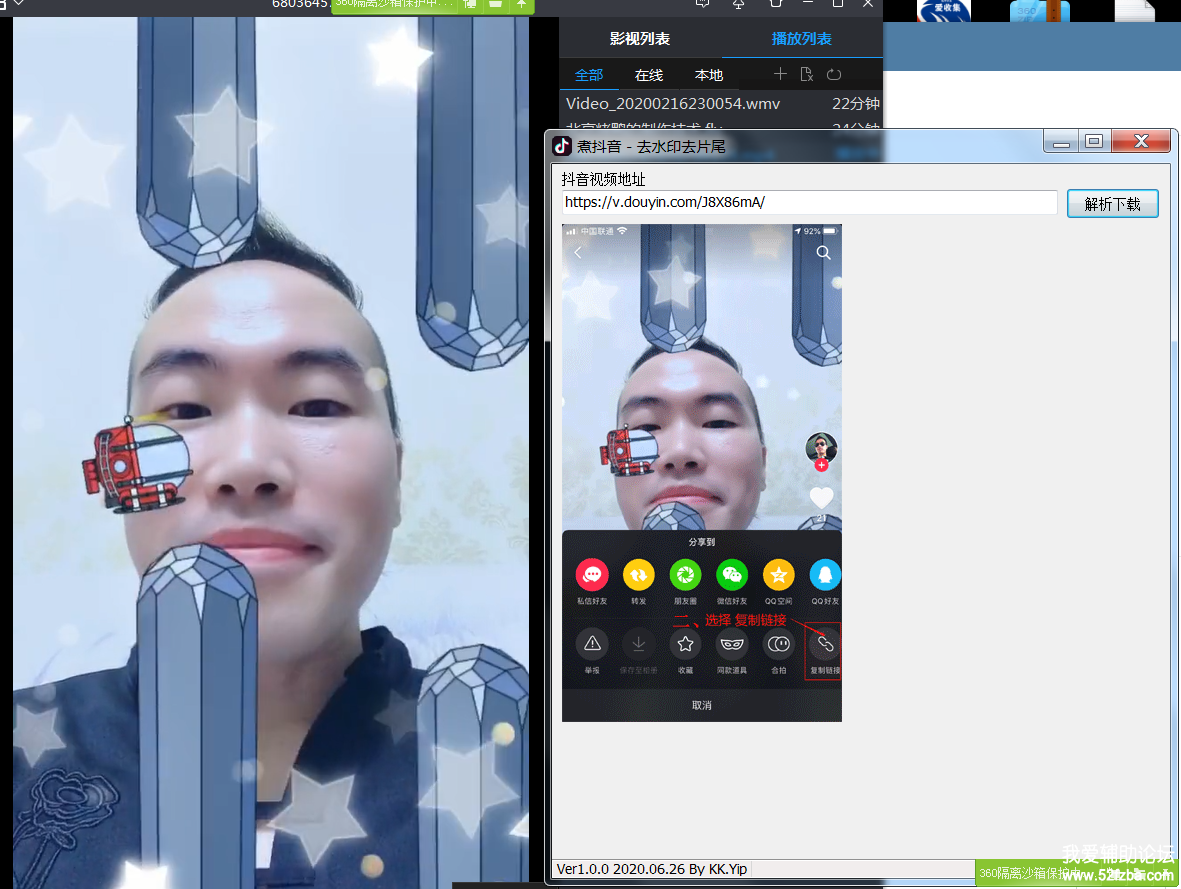Click the plus icon to add to playlist
The height and width of the screenshot is (889, 1181).
[x=780, y=74]
